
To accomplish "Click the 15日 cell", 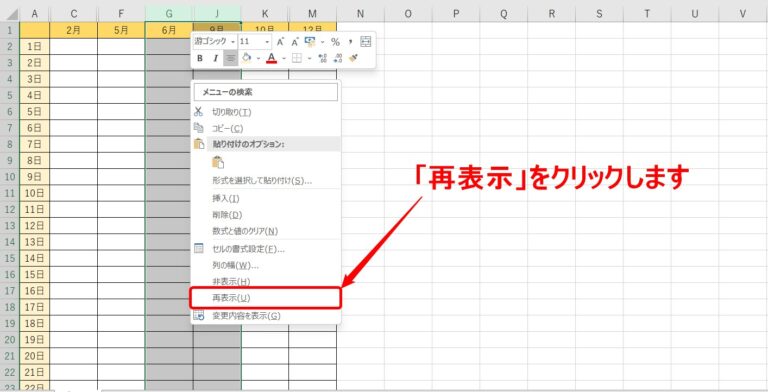I will click(x=34, y=274).
